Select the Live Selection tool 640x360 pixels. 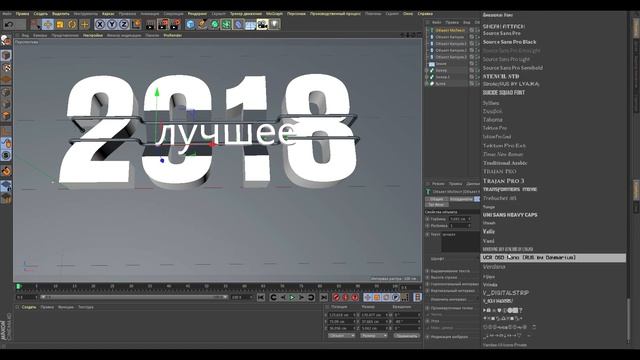click(36, 24)
